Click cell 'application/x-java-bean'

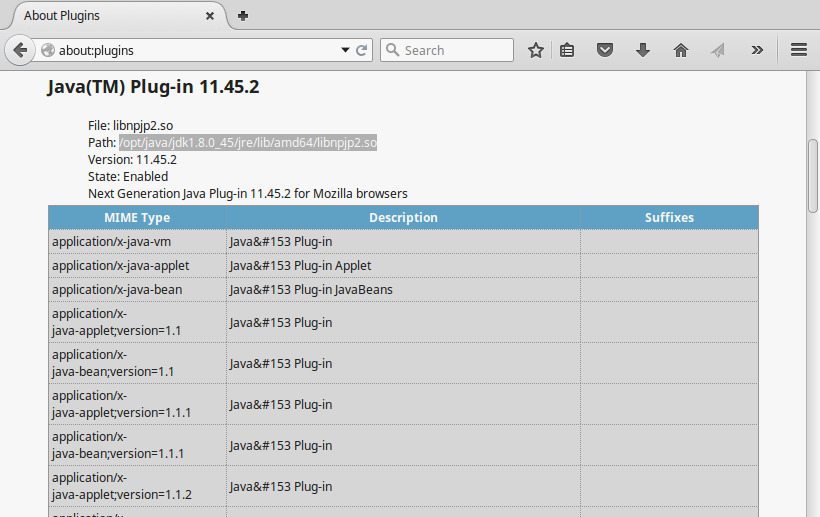pyautogui.click(x=137, y=290)
